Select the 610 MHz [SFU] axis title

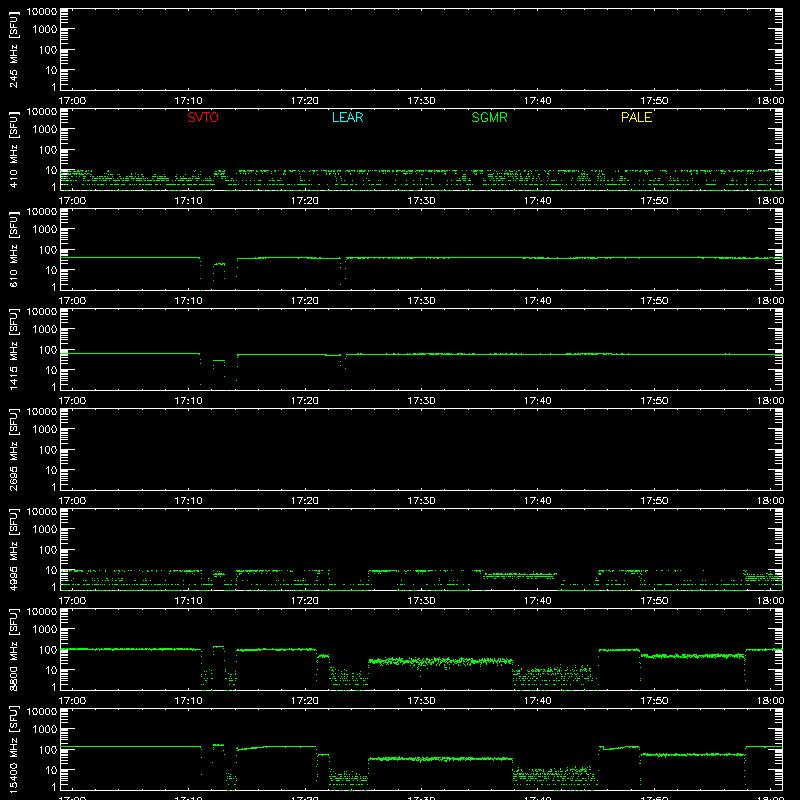tap(14, 249)
